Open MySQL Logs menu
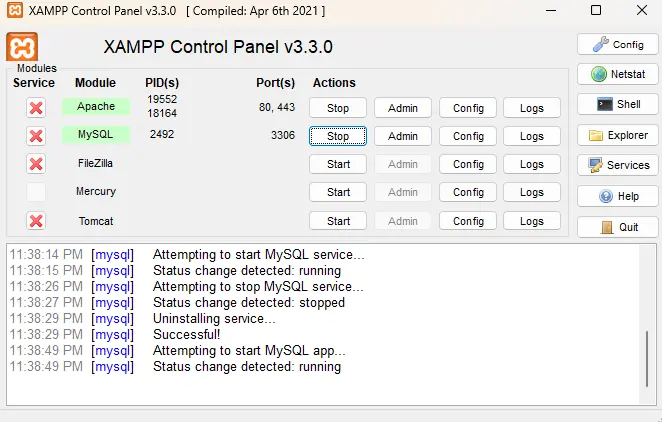The height and width of the screenshot is (422, 662). click(x=532, y=136)
